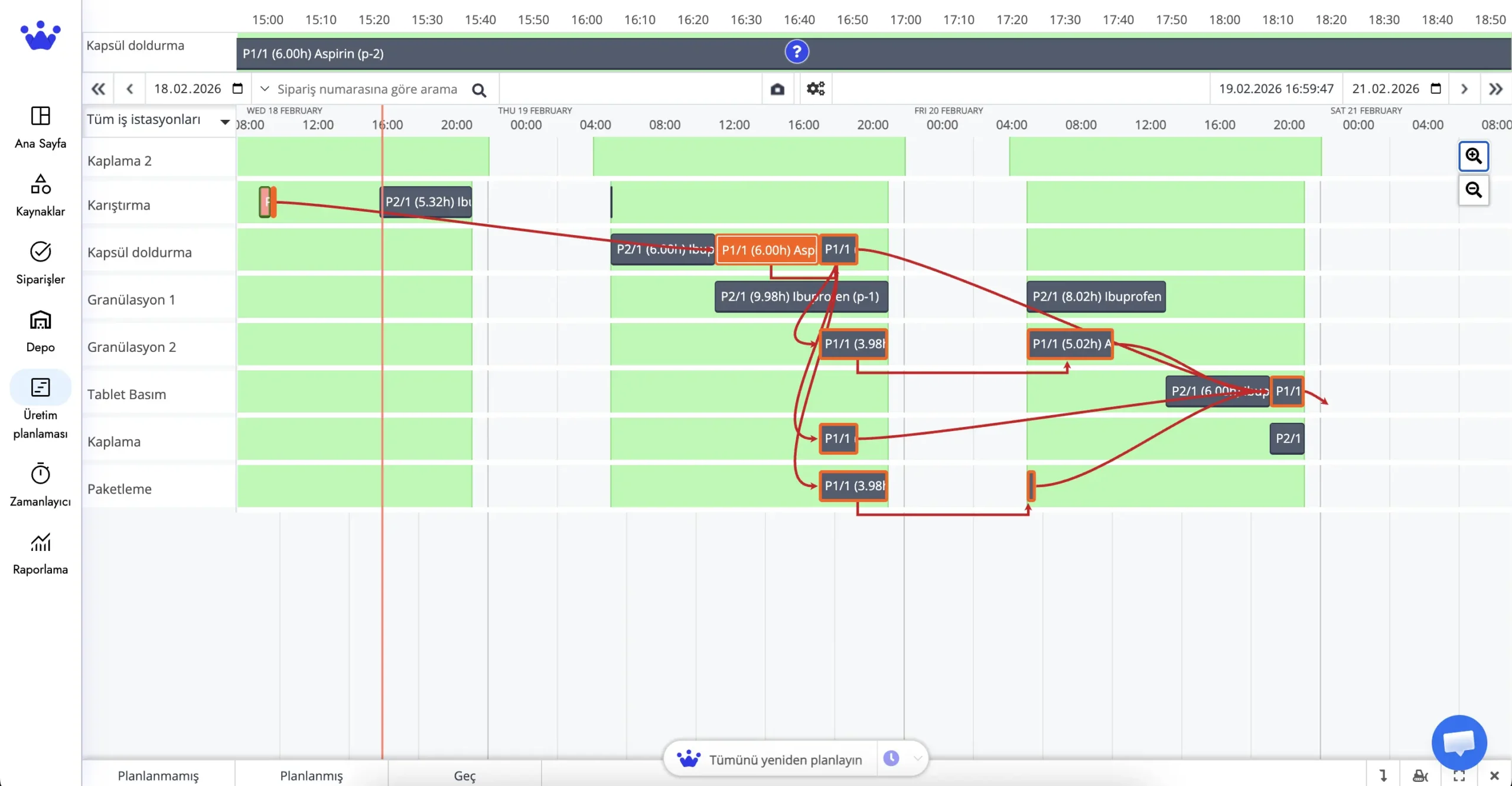Expand the search filter chevron
The image size is (1512, 786).
[265, 89]
